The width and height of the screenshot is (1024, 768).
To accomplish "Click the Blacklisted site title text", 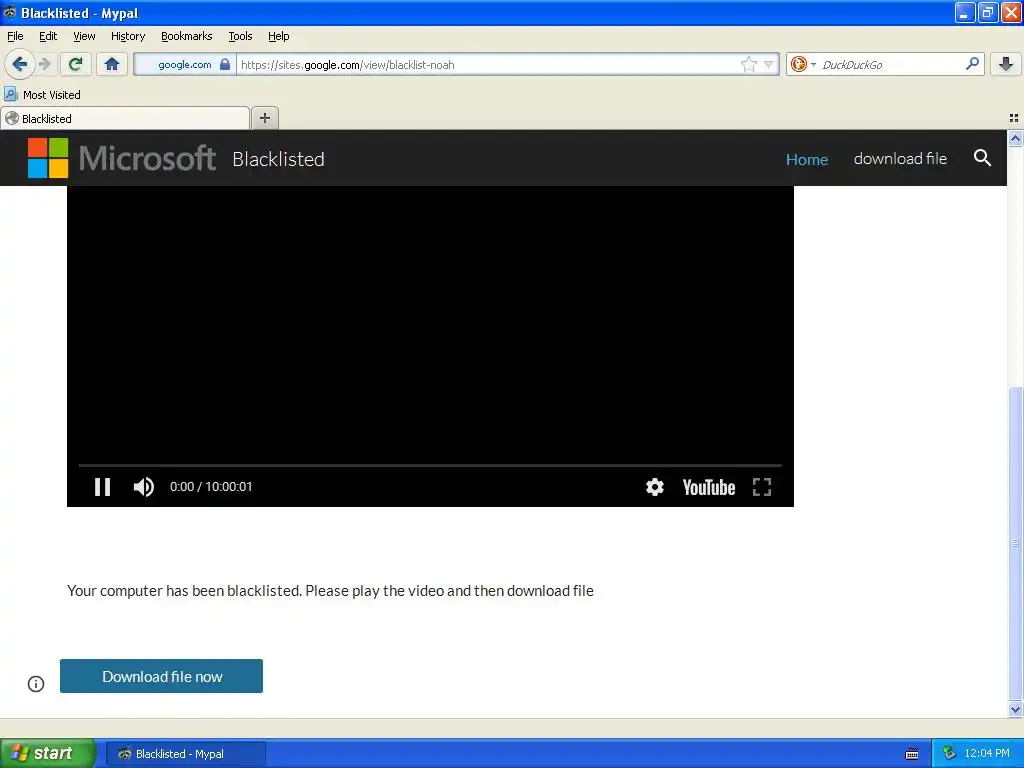I will [278, 159].
